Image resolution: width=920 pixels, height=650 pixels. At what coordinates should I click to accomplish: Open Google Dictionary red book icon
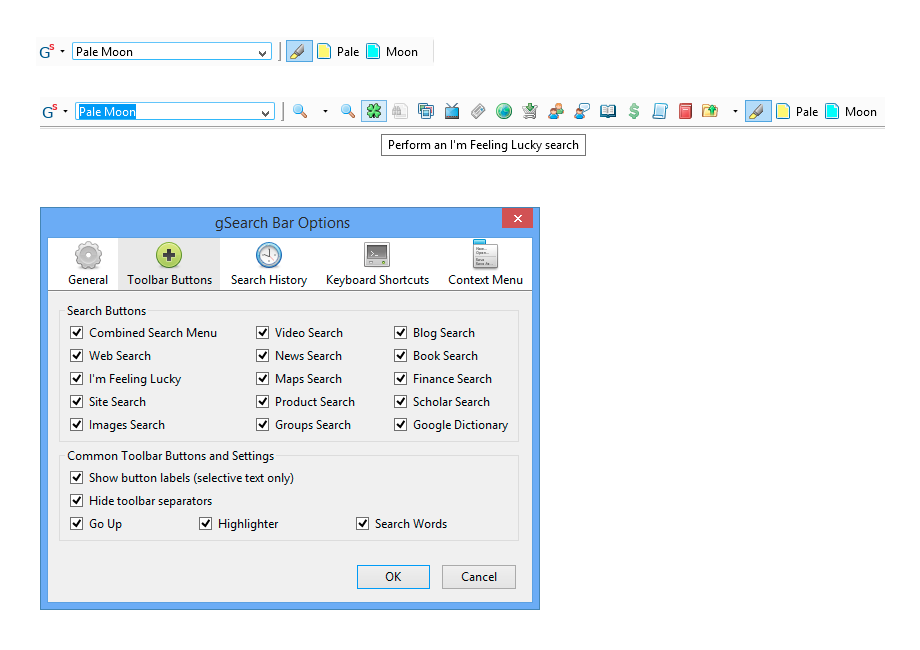pyautogui.click(x=685, y=111)
